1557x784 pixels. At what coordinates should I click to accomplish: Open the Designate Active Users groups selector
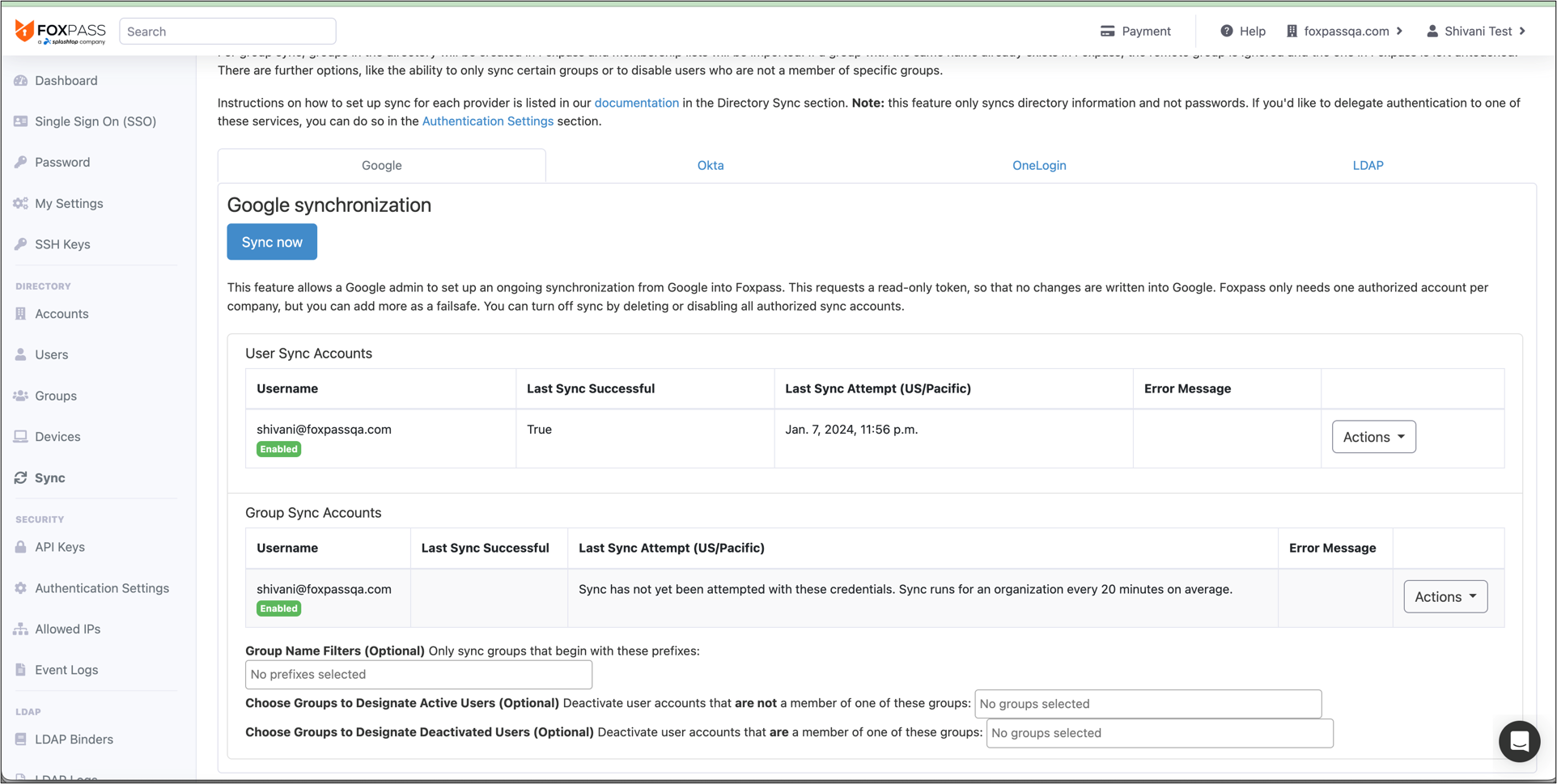pyautogui.click(x=1148, y=704)
